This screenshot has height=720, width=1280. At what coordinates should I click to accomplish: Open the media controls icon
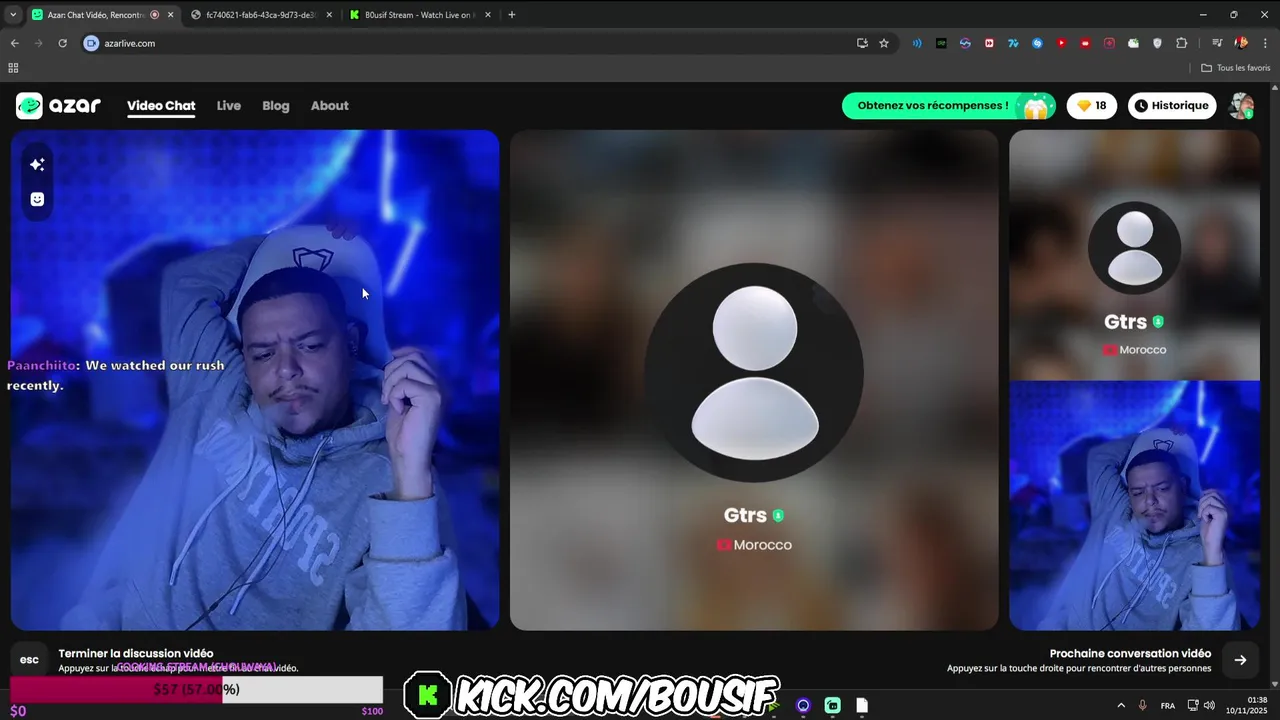click(x=1217, y=43)
